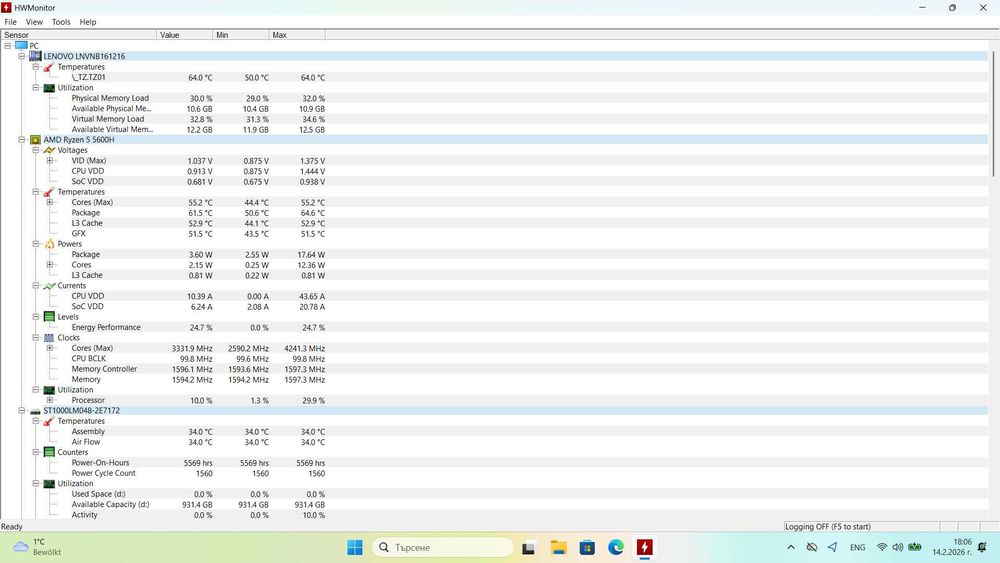Open the File menu
This screenshot has width=1000, height=563.
point(10,22)
